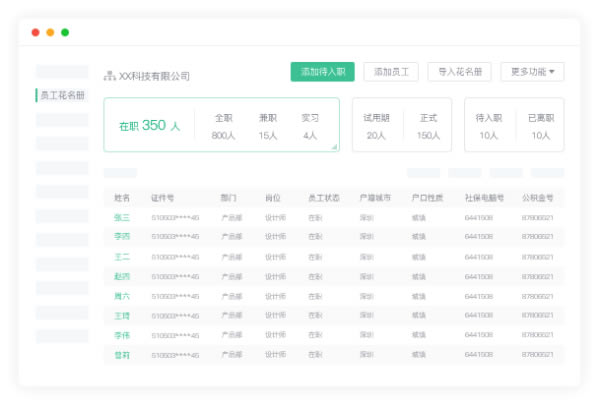Filter by 正式 150人
600x406 pixels.
click(428, 127)
